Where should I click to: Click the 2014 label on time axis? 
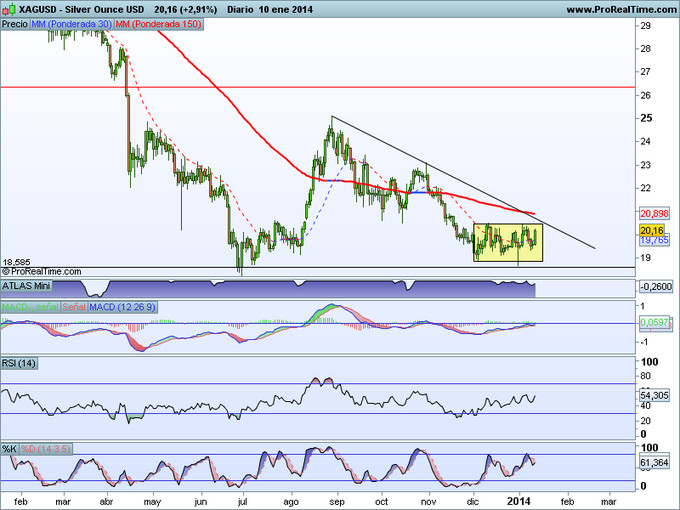[x=519, y=497]
